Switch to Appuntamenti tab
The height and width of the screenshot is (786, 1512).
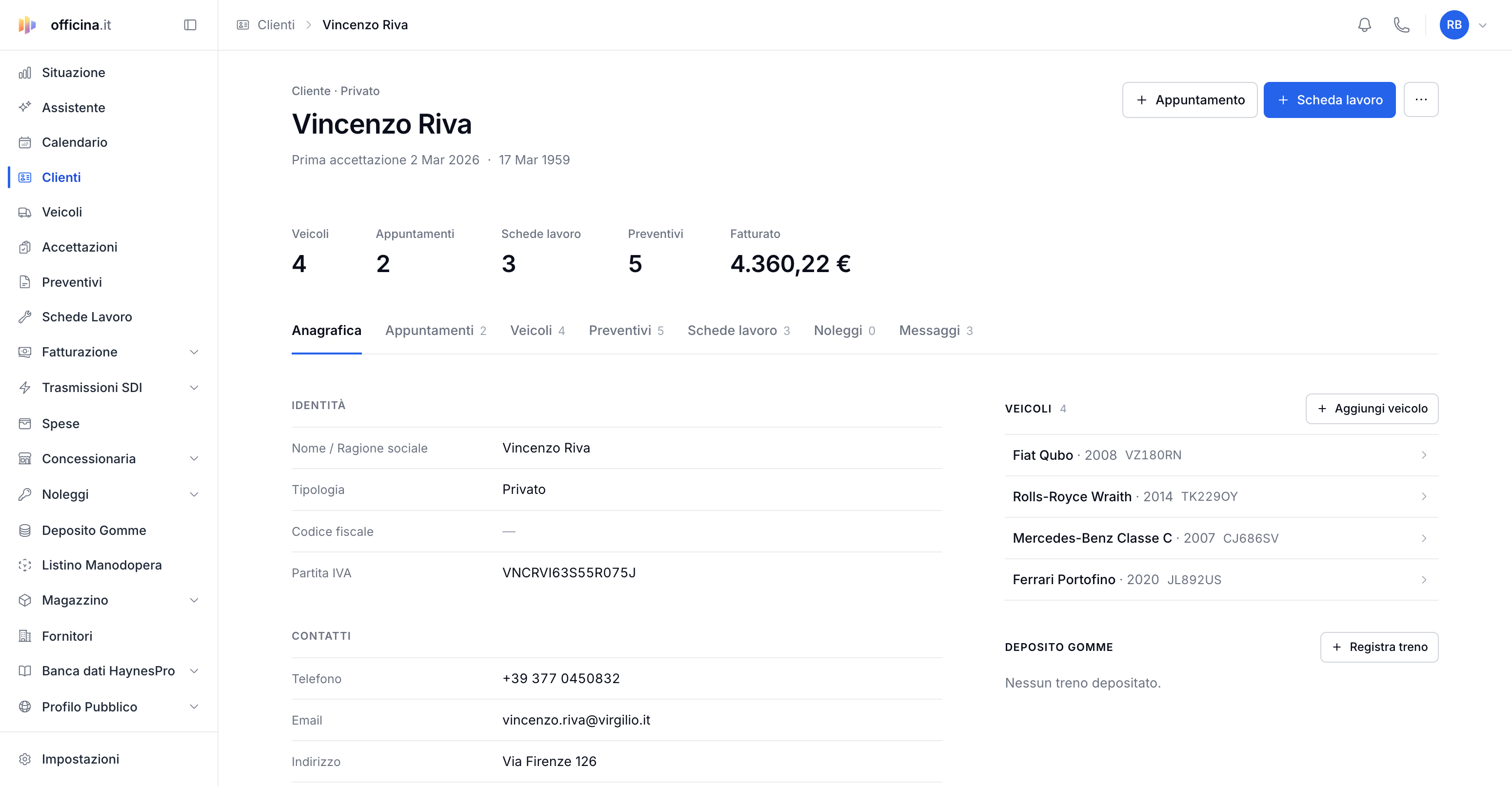point(436,331)
